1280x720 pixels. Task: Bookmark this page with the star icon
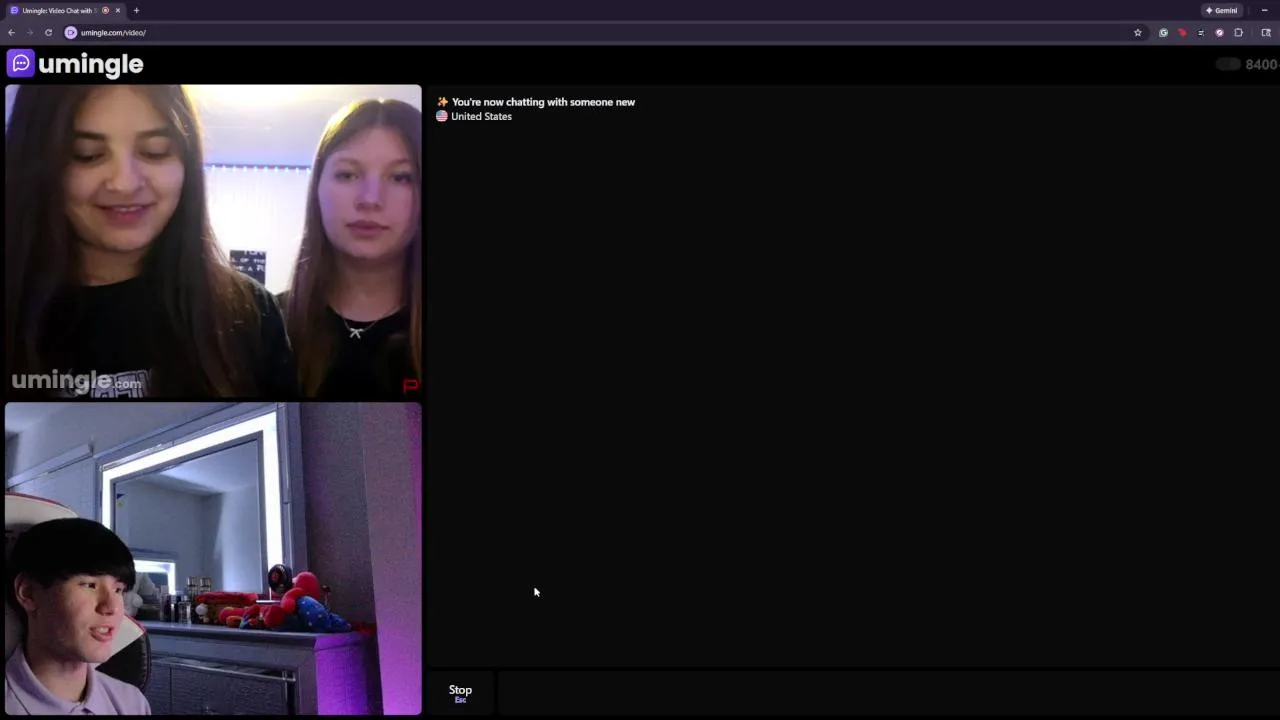coord(1137,32)
